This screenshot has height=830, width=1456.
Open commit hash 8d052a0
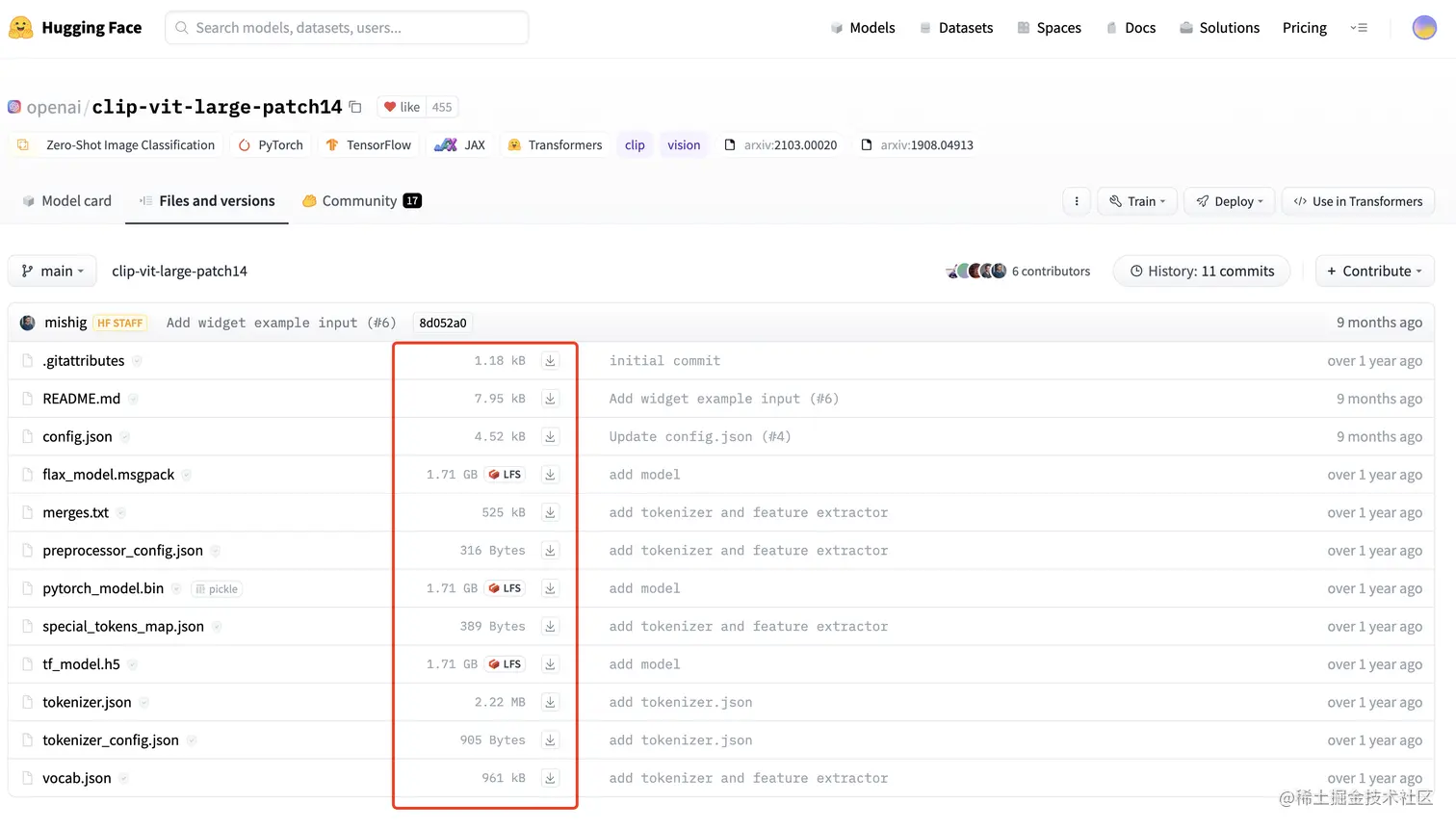(443, 323)
